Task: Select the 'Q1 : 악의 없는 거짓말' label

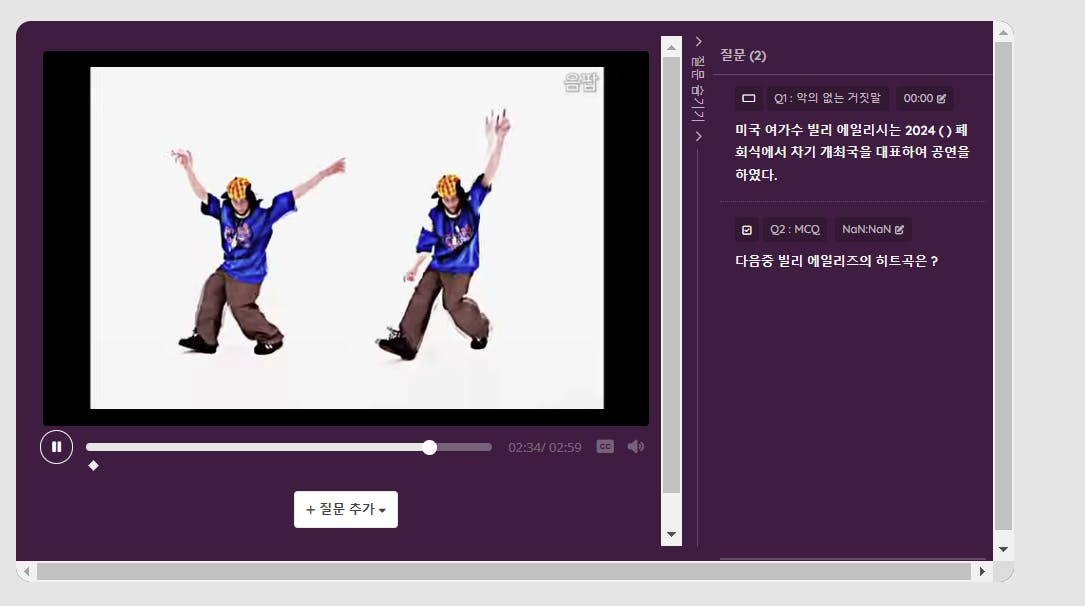Action: click(x=827, y=98)
